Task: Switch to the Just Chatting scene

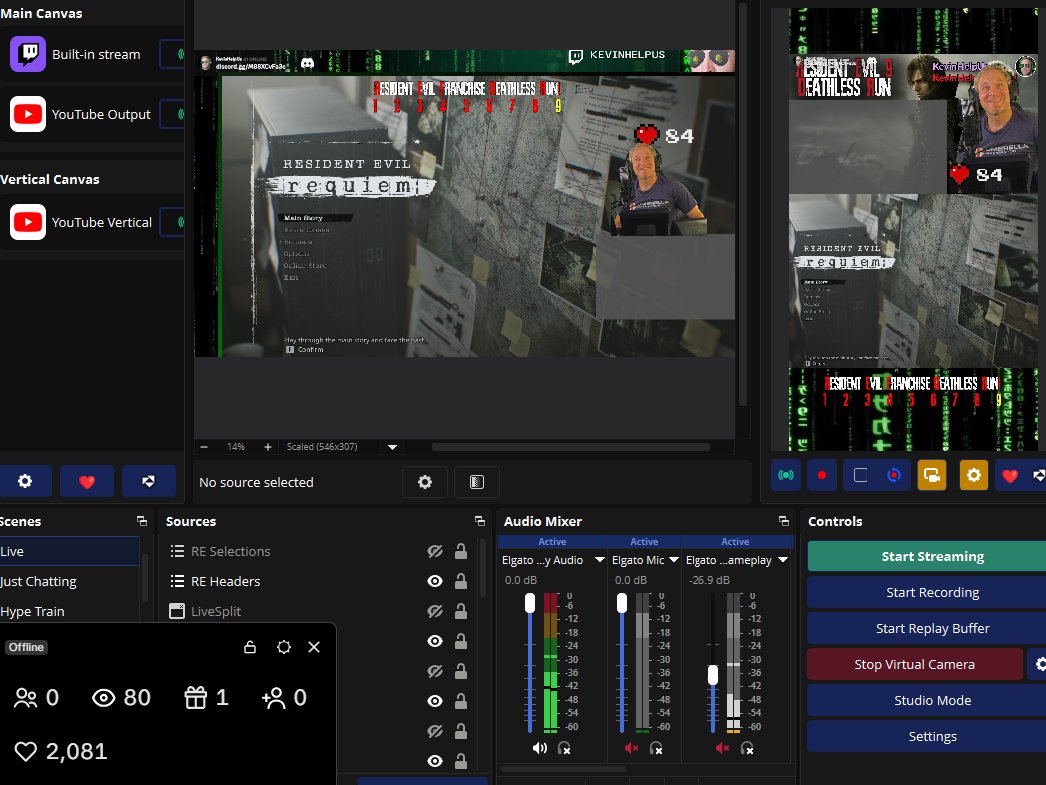Action: 69,581
